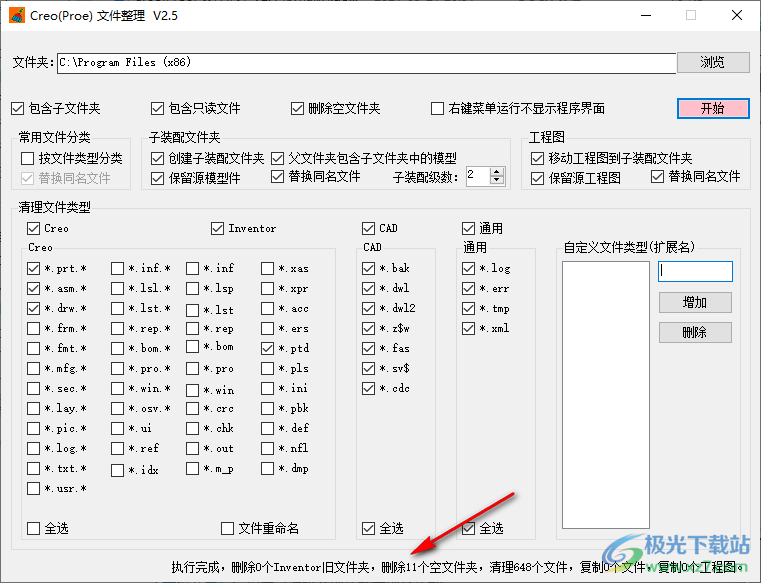Click the Creo file cleanup app icon
The height and width of the screenshot is (583, 761).
pos(17,16)
